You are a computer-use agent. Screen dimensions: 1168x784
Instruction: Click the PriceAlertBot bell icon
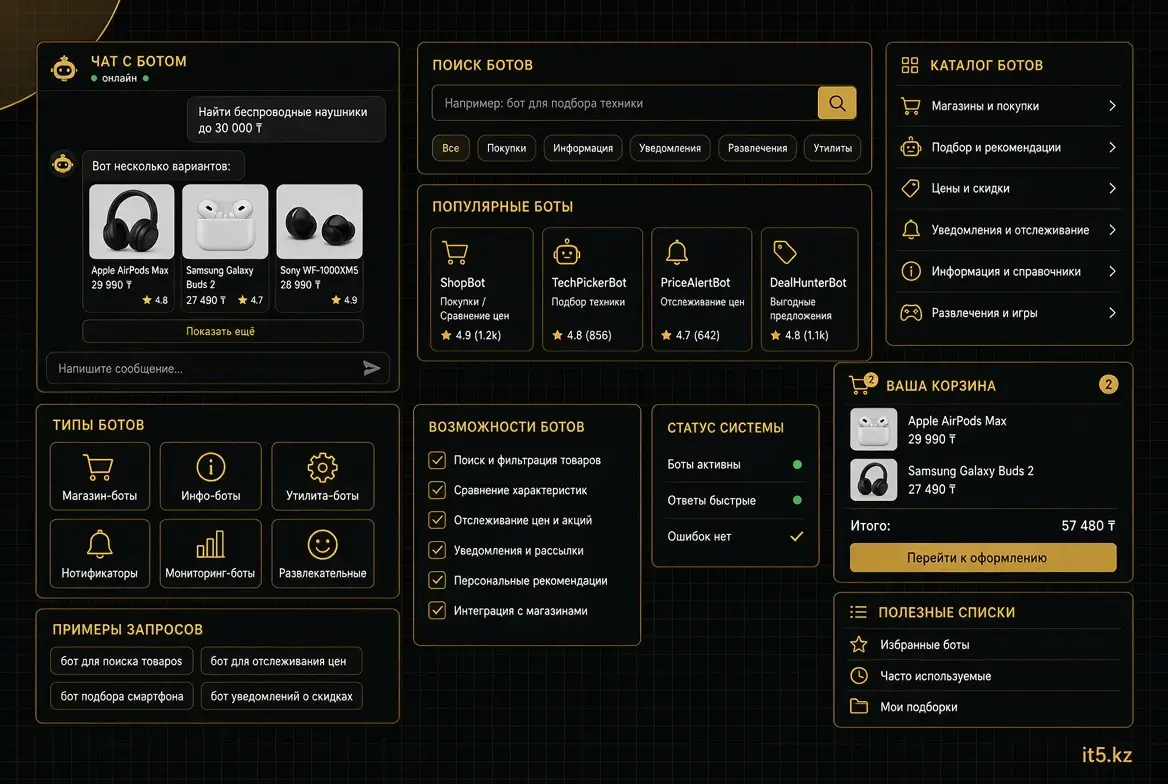676,253
